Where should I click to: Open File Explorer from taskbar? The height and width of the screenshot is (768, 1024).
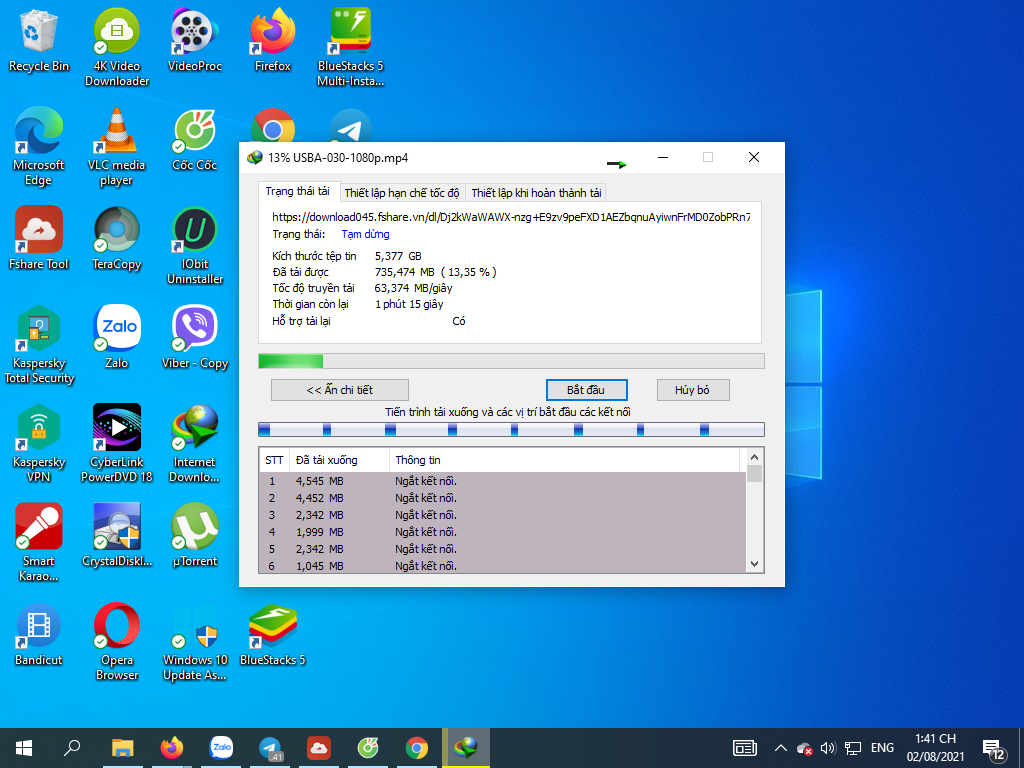click(x=122, y=748)
